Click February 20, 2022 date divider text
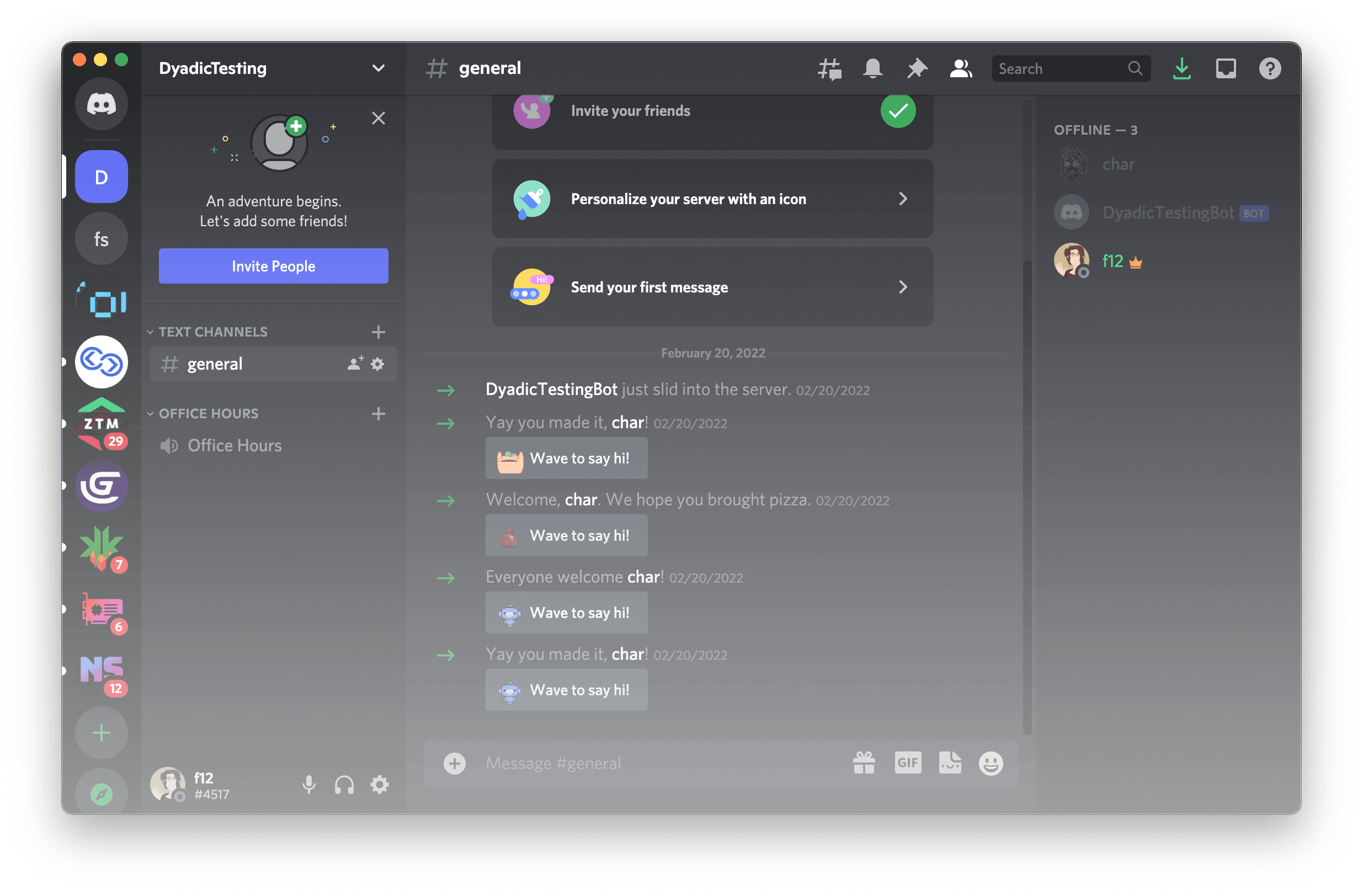 [x=713, y=353]
